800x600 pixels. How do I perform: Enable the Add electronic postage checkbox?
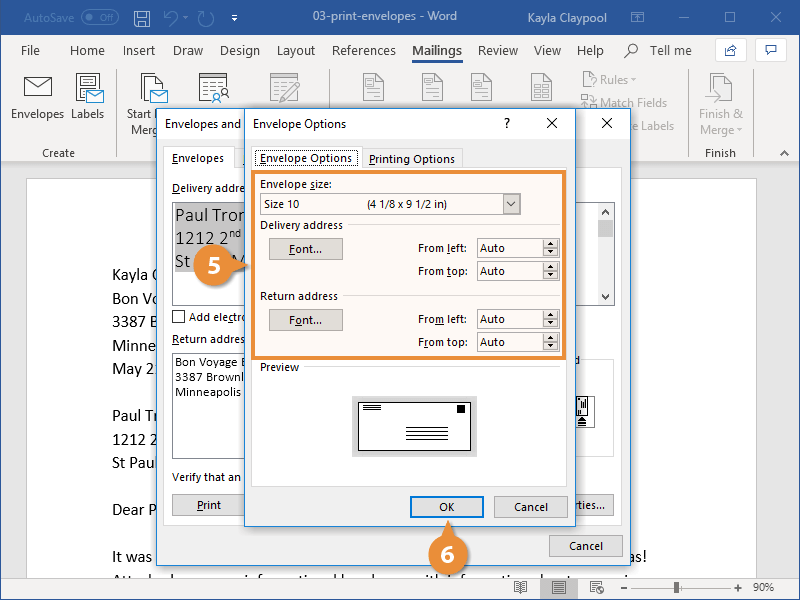click(178, 317)
